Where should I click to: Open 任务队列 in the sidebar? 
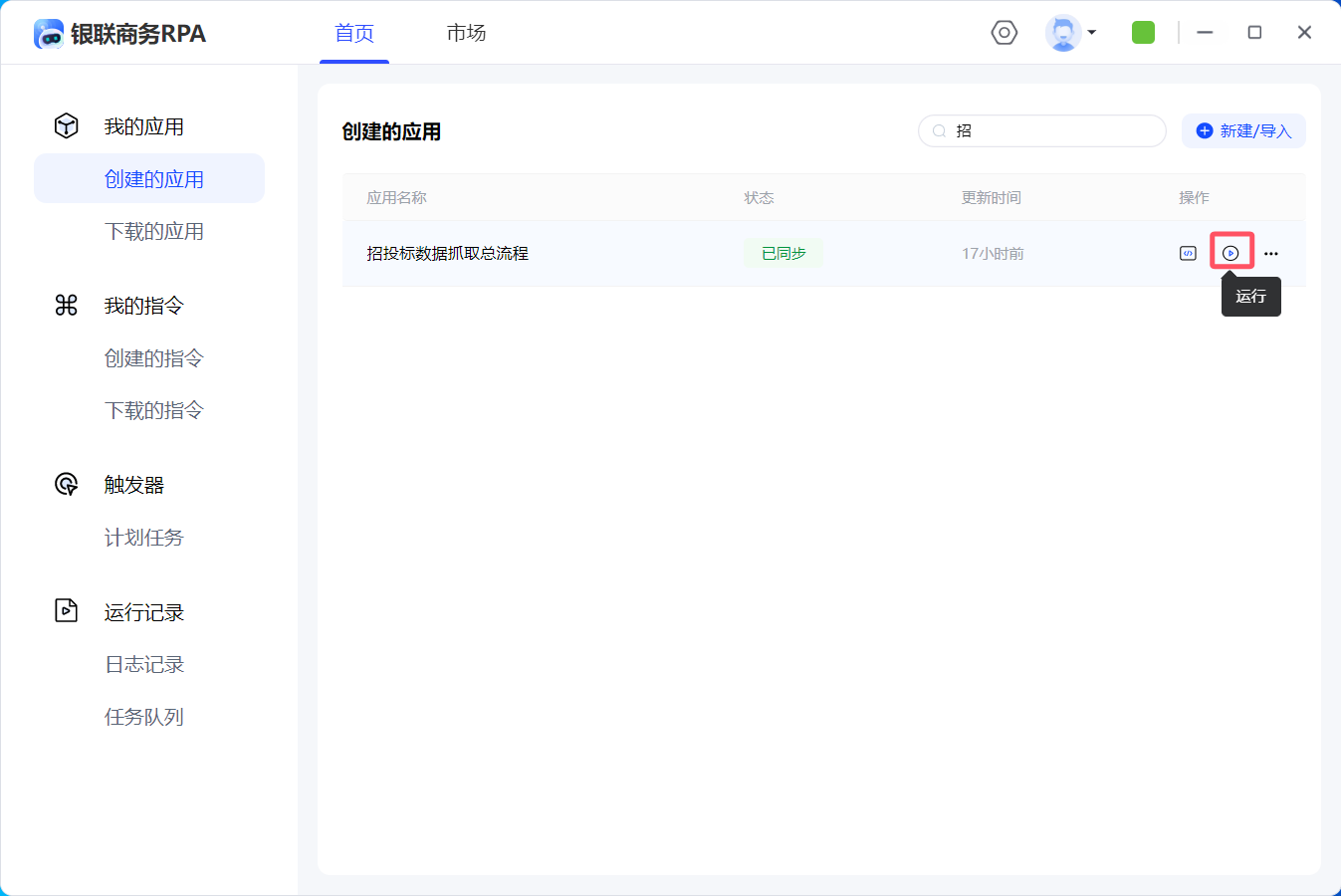click(x=144, y=717)
